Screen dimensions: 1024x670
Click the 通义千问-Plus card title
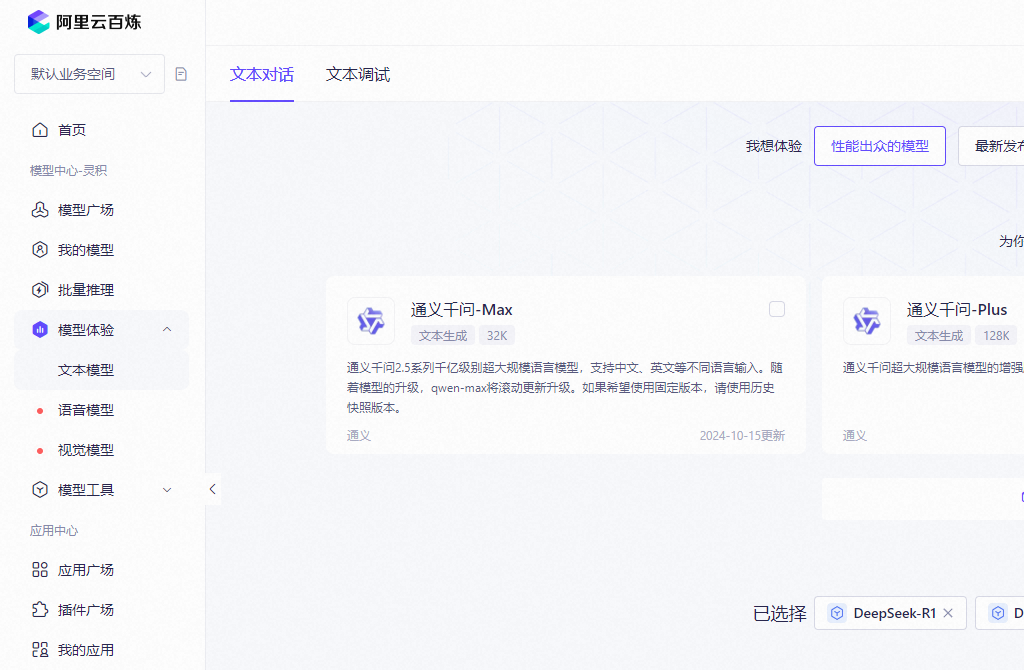click(957, 310)
